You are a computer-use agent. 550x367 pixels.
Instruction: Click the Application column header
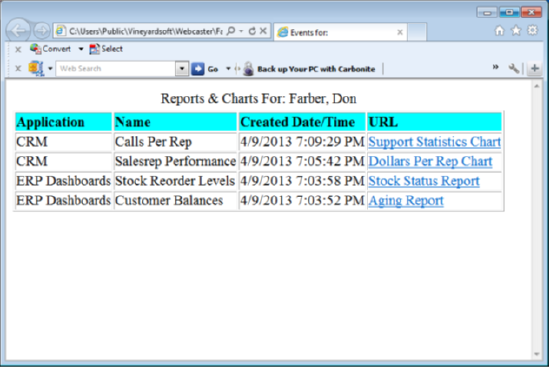[63, 122]
